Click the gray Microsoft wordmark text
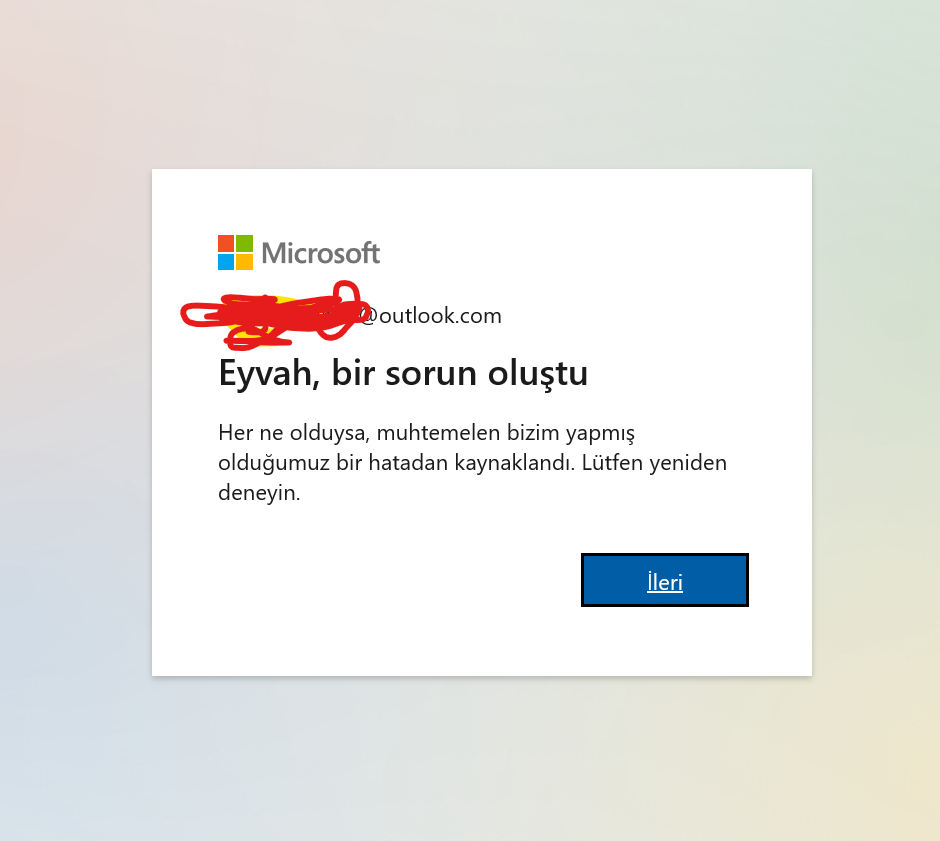The height and width of the screenshot is (841, 940). [321, 253]
